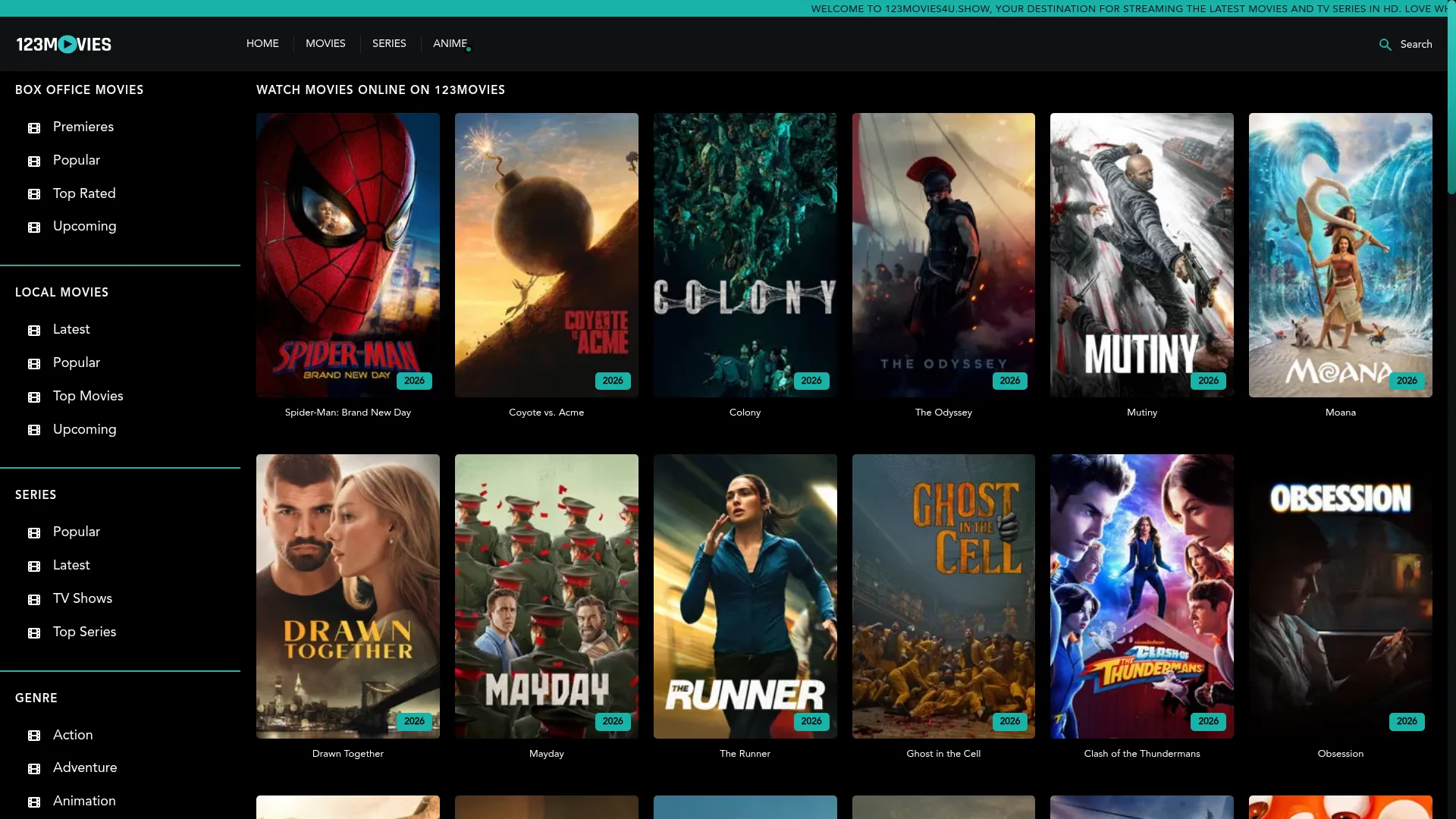Open Clash of the Thundermans poster
Screen dimensions: 1456x819
[x=1141, y=596]
